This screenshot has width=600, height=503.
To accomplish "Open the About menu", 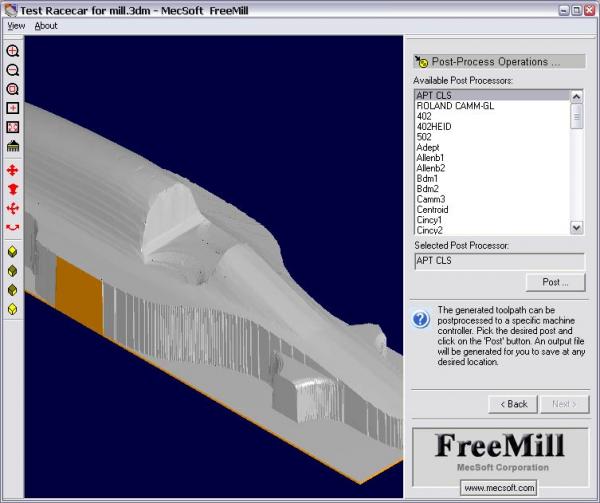I will click(x=46, y=26).
